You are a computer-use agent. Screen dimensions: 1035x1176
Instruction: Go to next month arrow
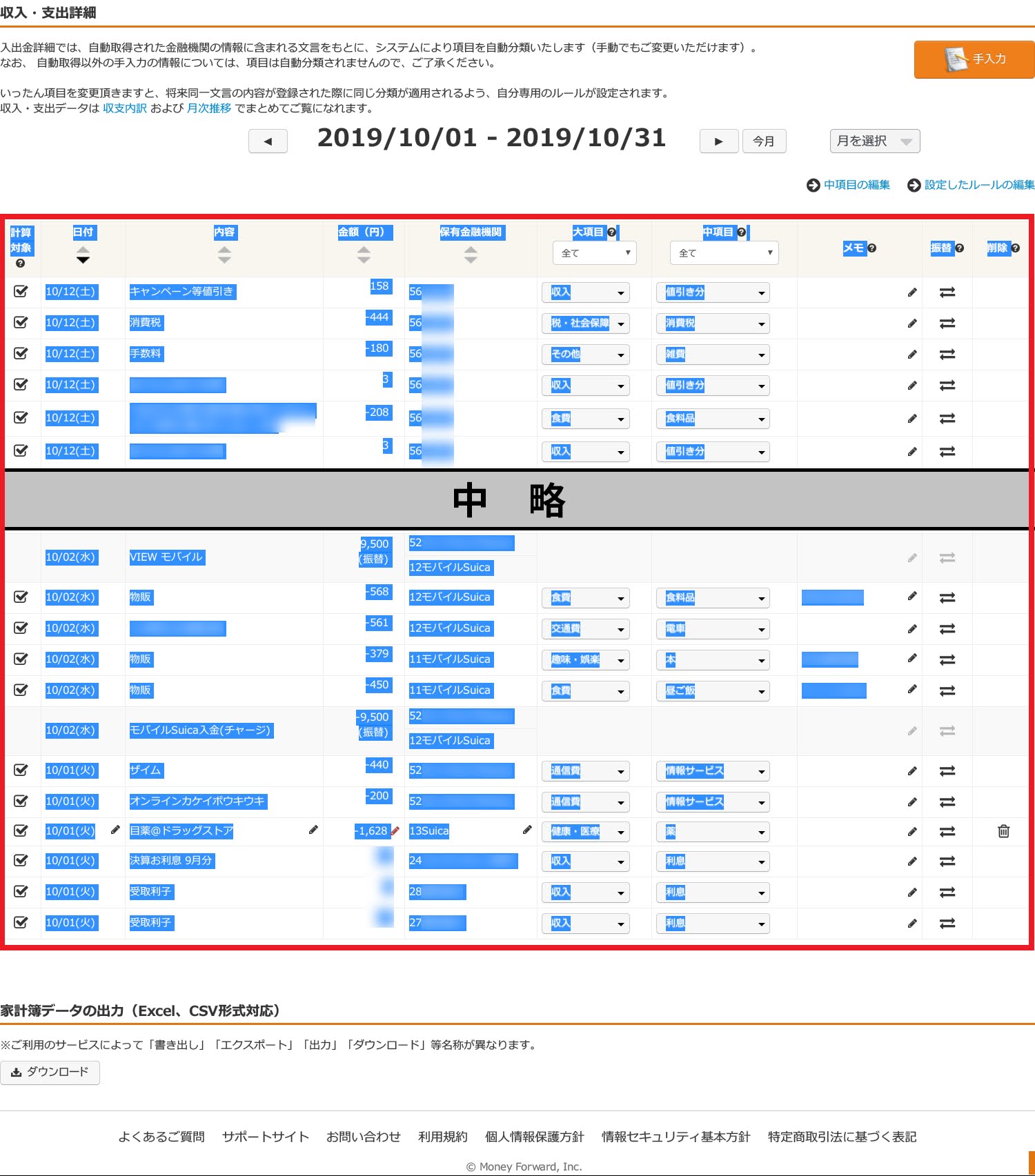pos(719,141)
